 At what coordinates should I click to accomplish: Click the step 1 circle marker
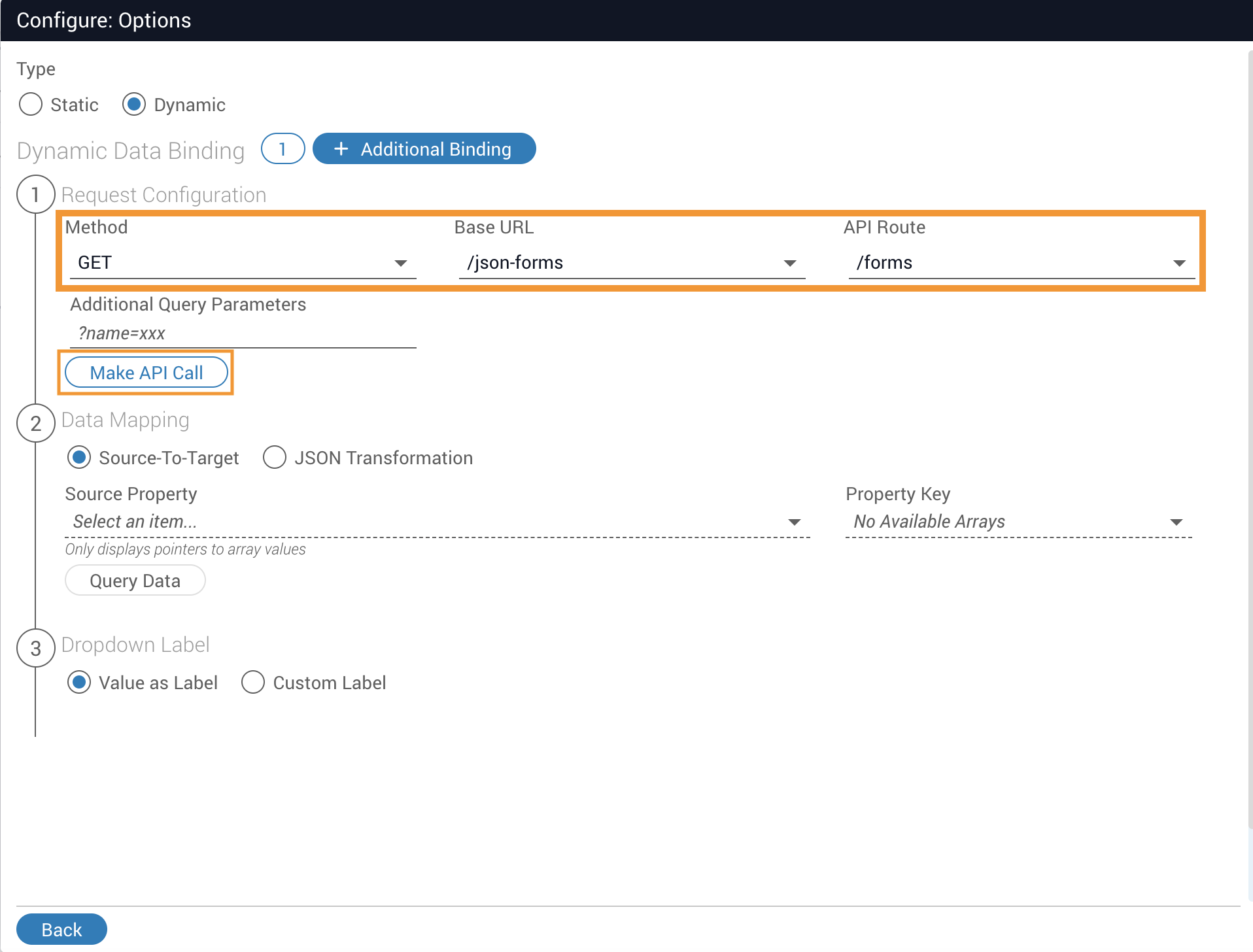pyautogui.click(x=35, y=195)
